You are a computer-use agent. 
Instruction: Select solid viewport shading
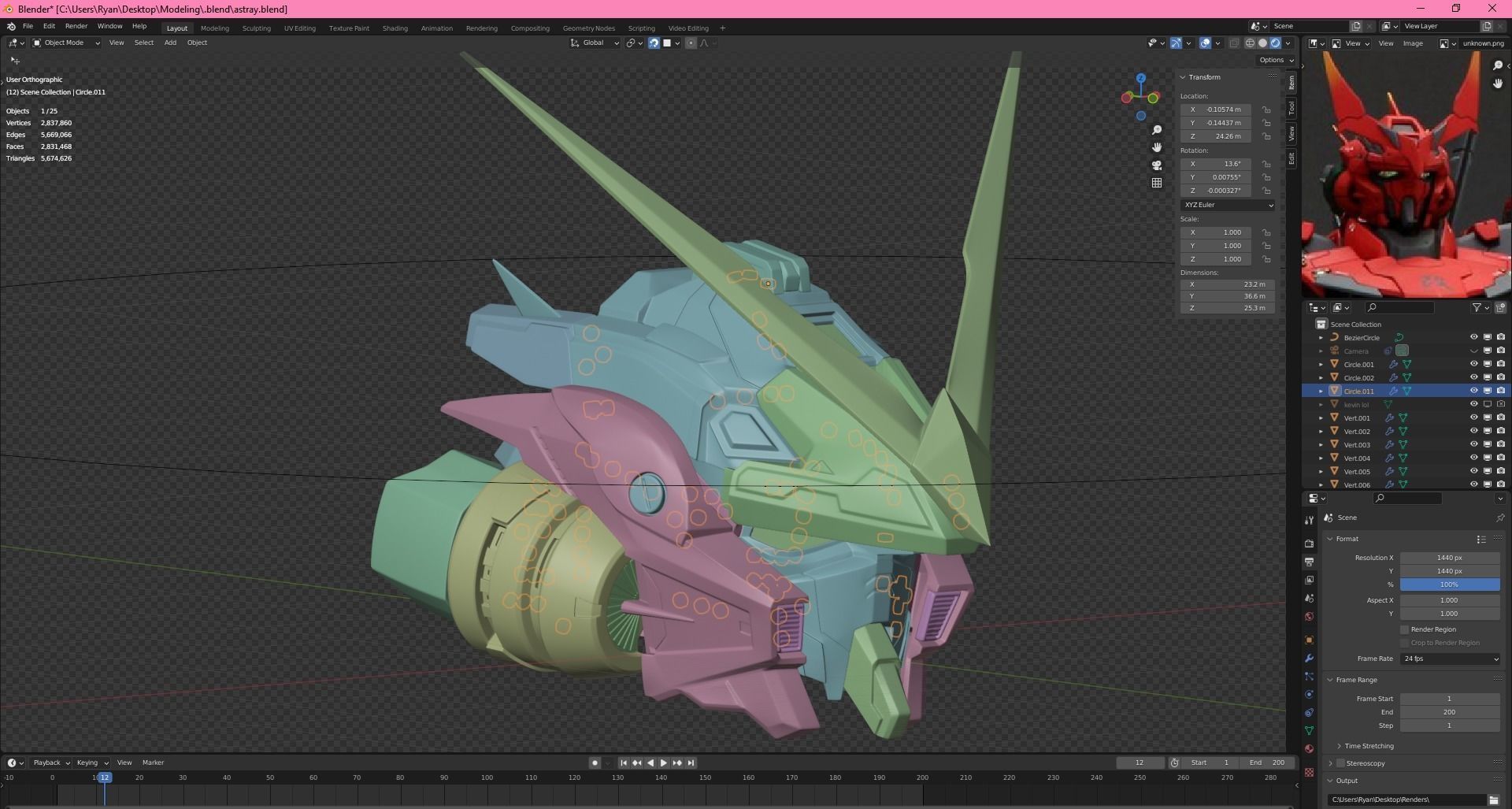pyautogui.click(x=1262, y=43)
